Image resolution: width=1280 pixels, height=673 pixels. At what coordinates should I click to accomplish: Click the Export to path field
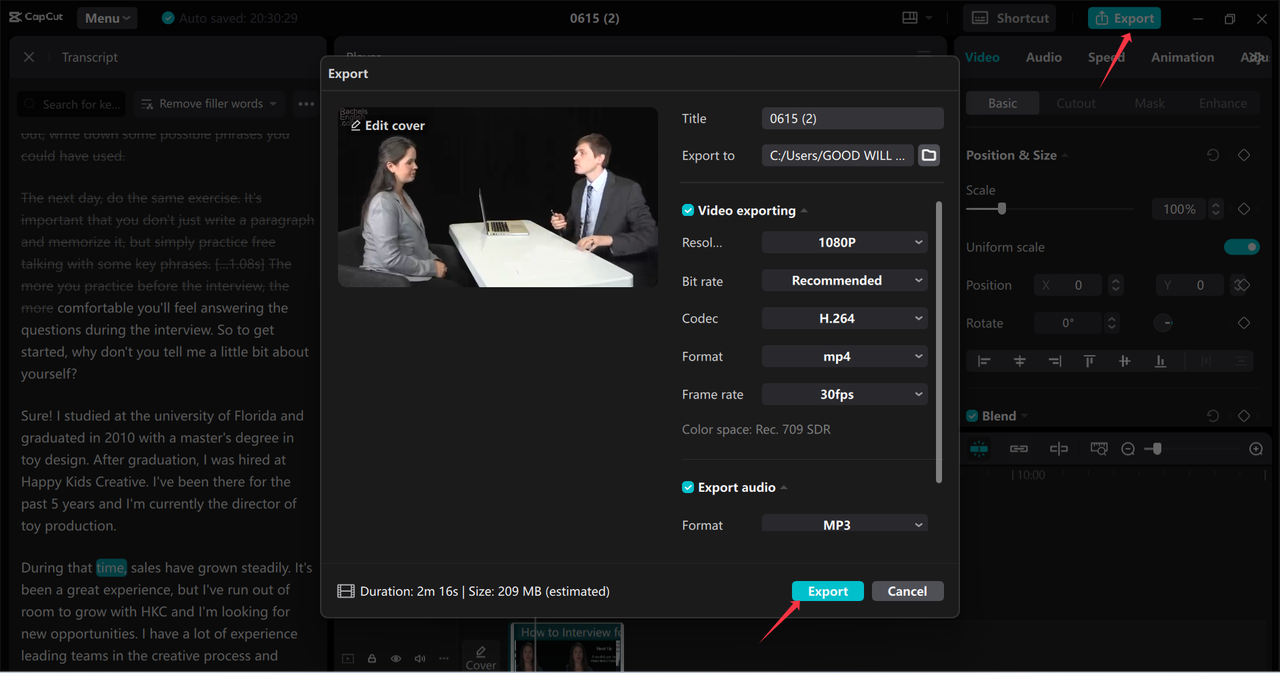click(x=838, y=155)
